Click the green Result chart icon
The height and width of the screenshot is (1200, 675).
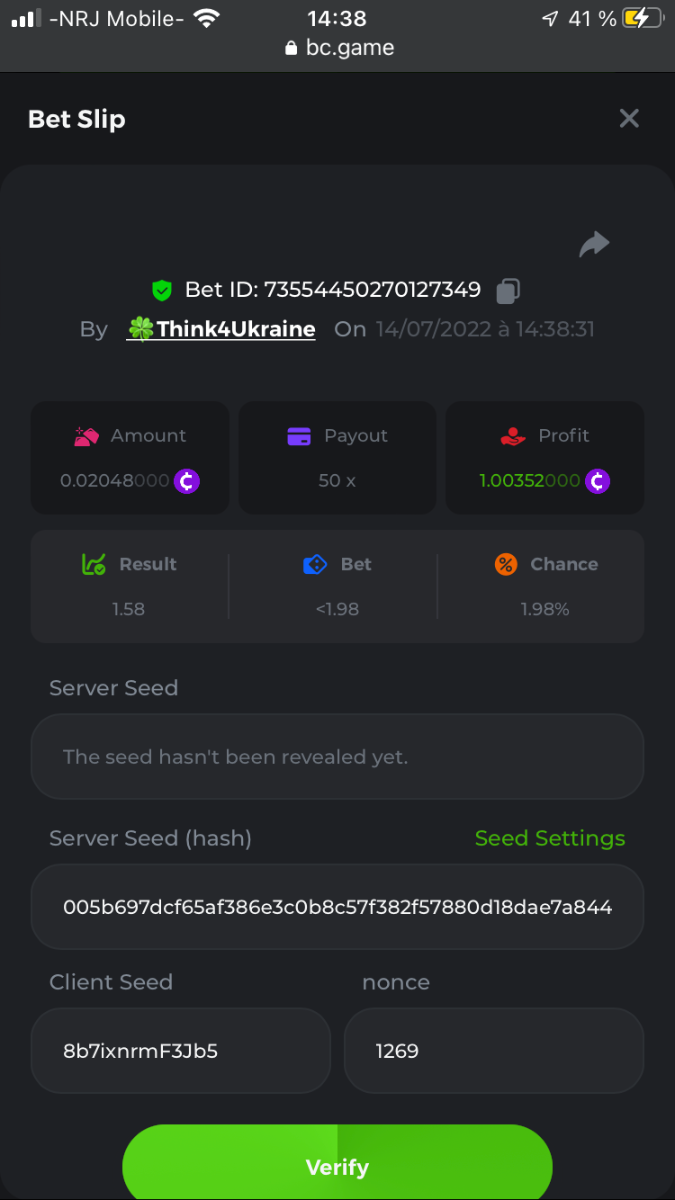93,565
